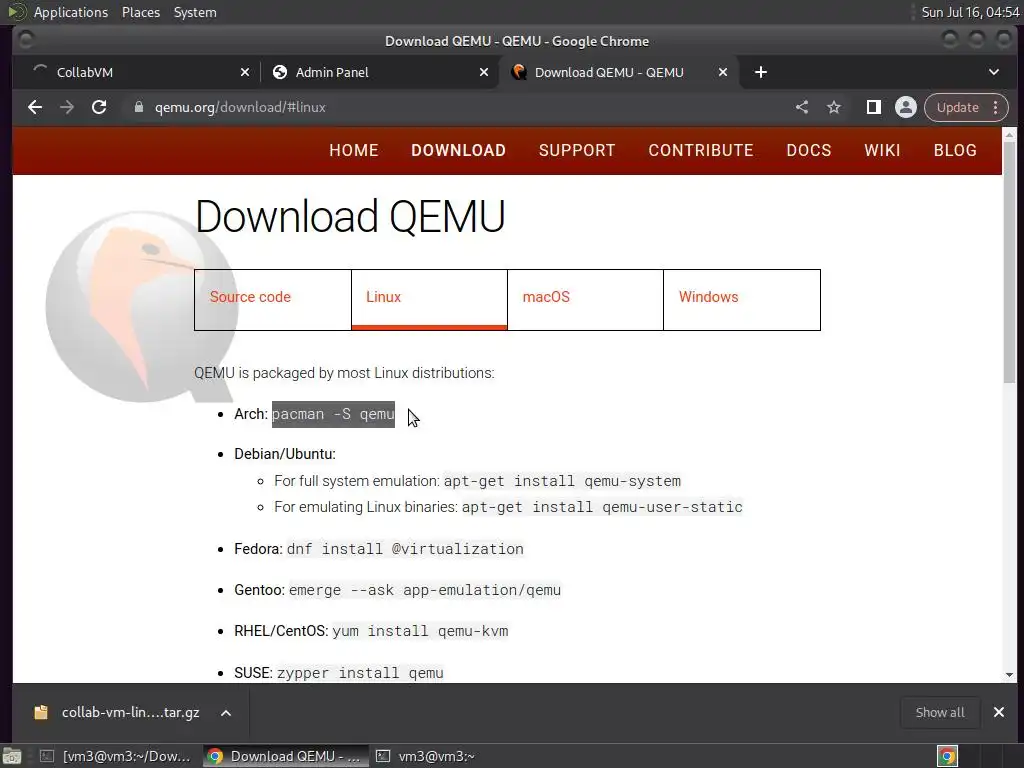Click the Download QEMU heading
The width and height of the screenshot is (1024, 768).
350,216
